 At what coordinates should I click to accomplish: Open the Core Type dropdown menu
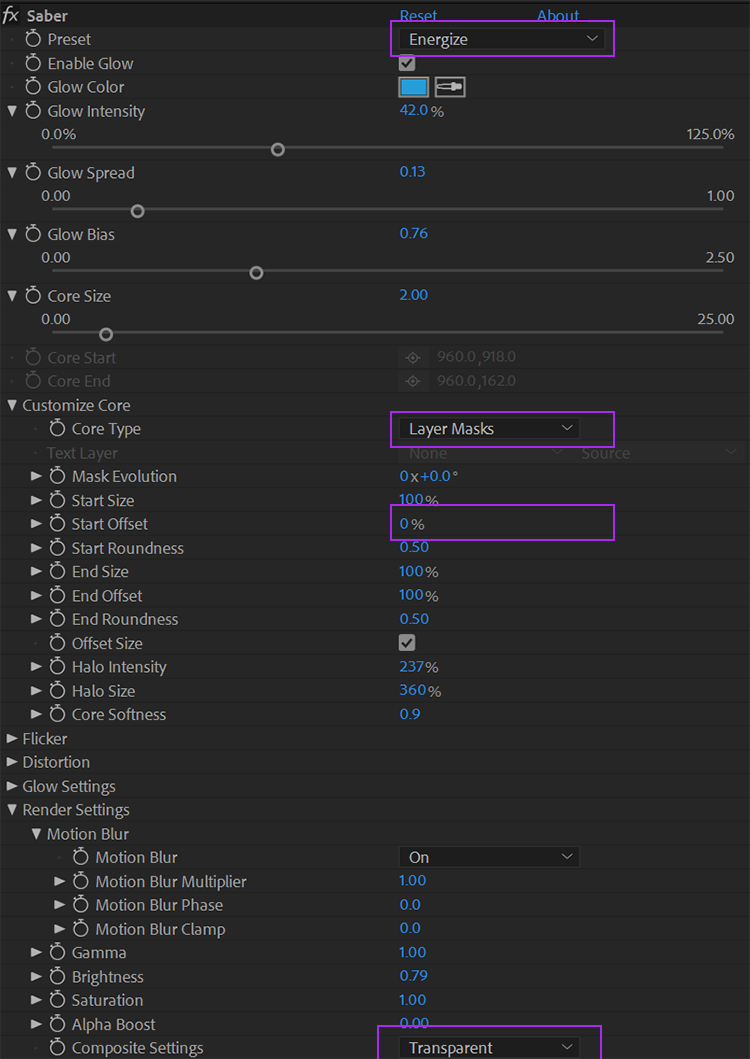(489, 429)
